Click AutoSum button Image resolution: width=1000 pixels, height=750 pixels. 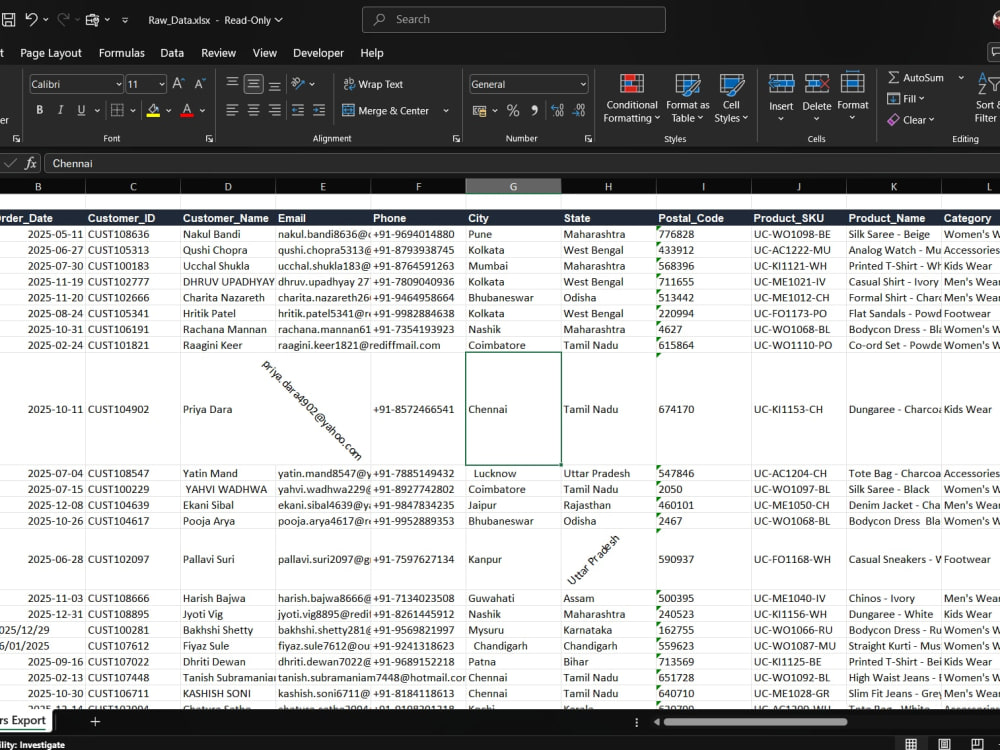click(916, 77)
